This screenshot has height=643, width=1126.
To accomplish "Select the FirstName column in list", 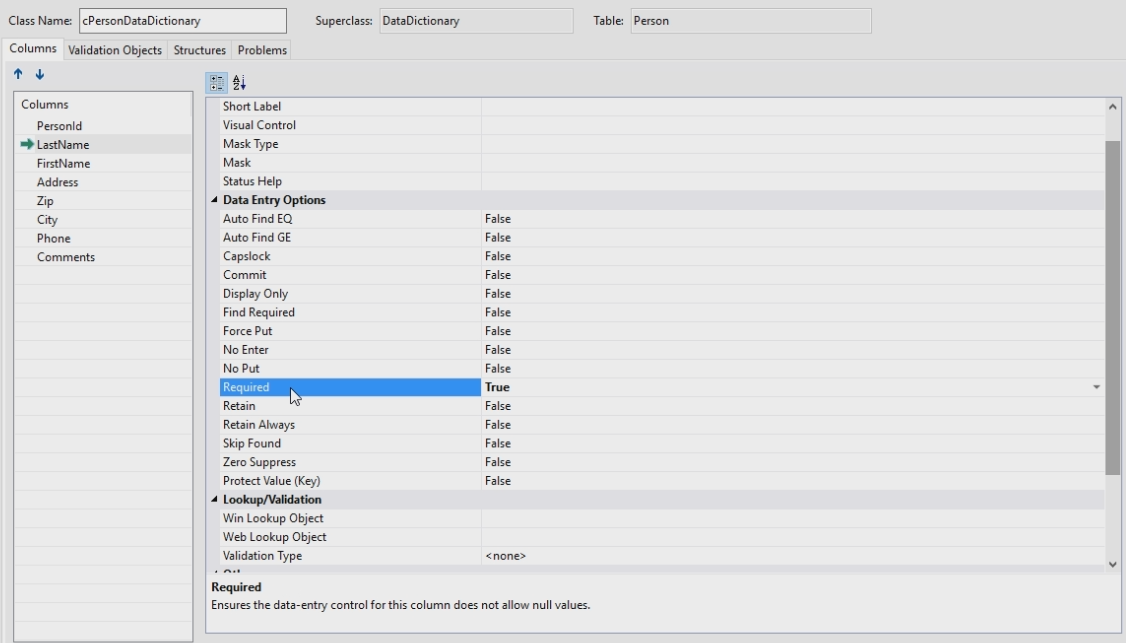I will [63, 164].
